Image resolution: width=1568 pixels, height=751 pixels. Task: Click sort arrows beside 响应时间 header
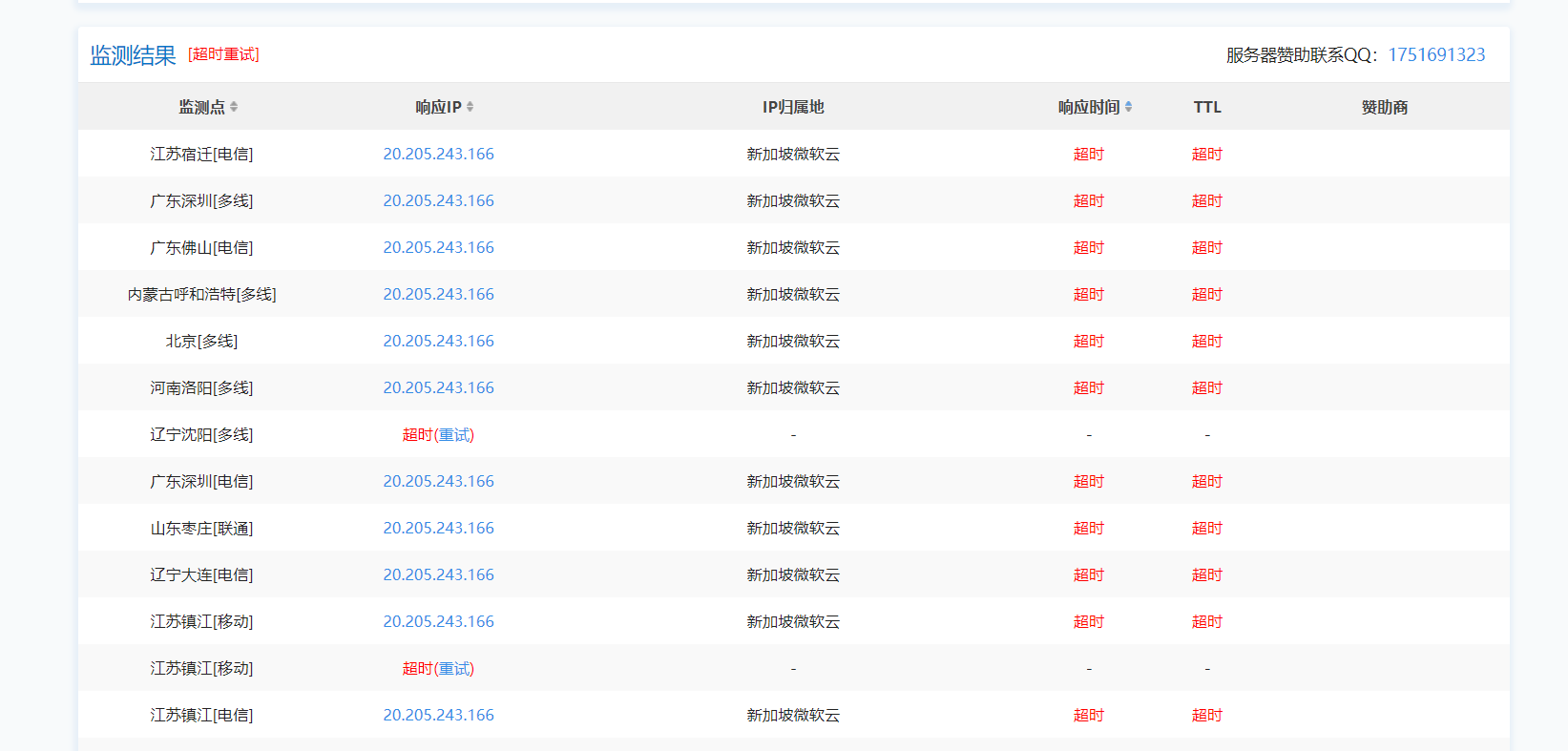click(1128, 107)
